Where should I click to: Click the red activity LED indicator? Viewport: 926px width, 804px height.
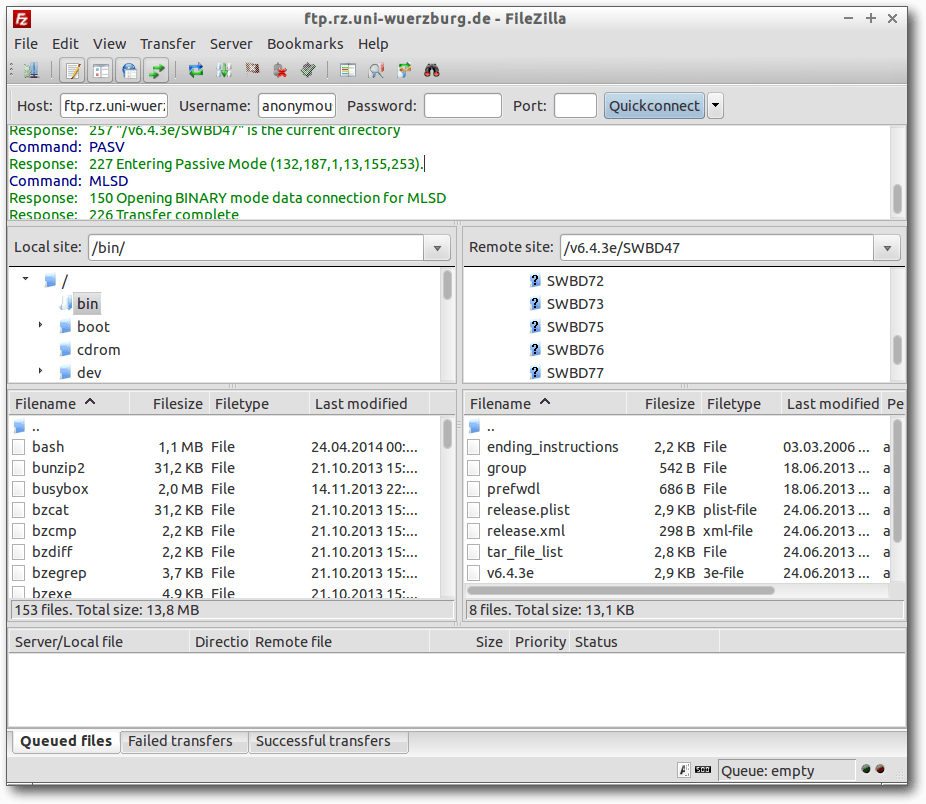point(880,769)
